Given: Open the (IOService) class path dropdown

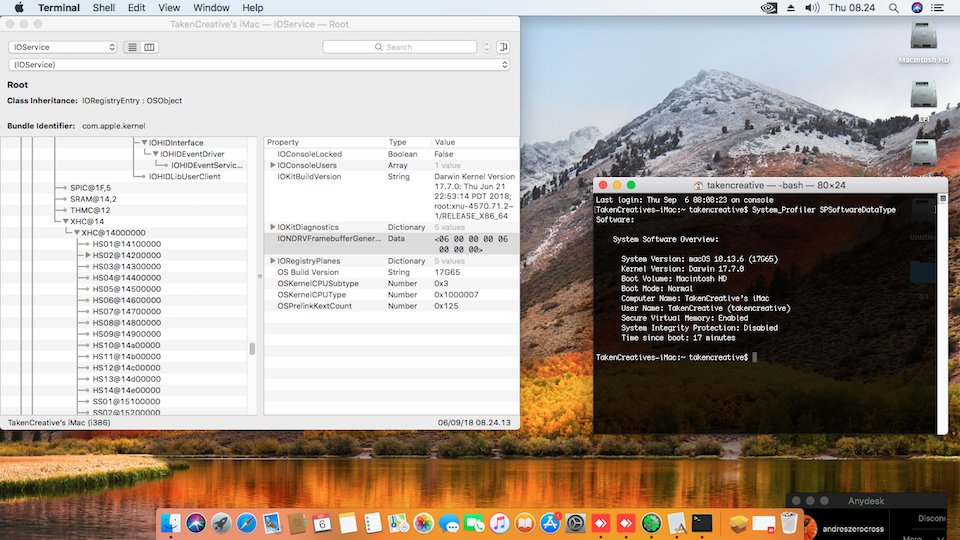Looking at the screenshot, I should click(258, 65).
